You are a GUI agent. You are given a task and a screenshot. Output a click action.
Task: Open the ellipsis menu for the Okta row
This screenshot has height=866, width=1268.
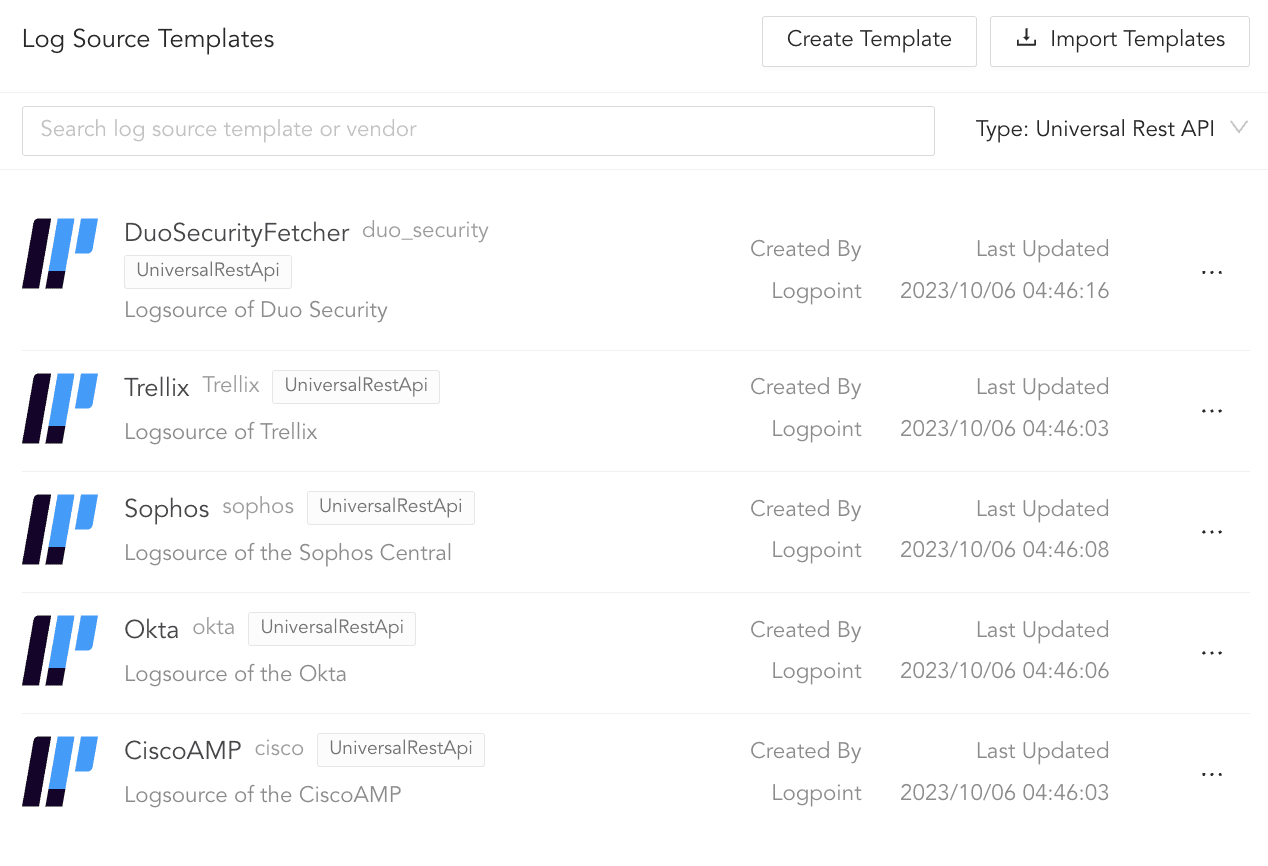[1212, 652]
